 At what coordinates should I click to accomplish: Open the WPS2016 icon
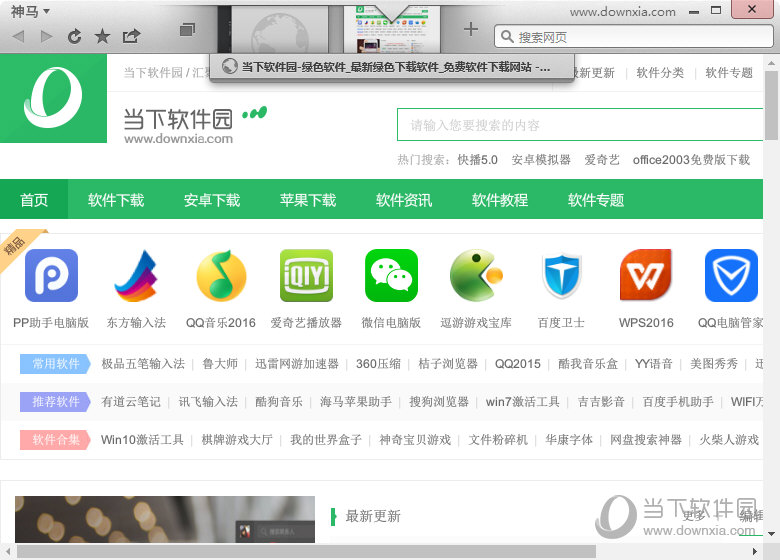tap(646, 276)
